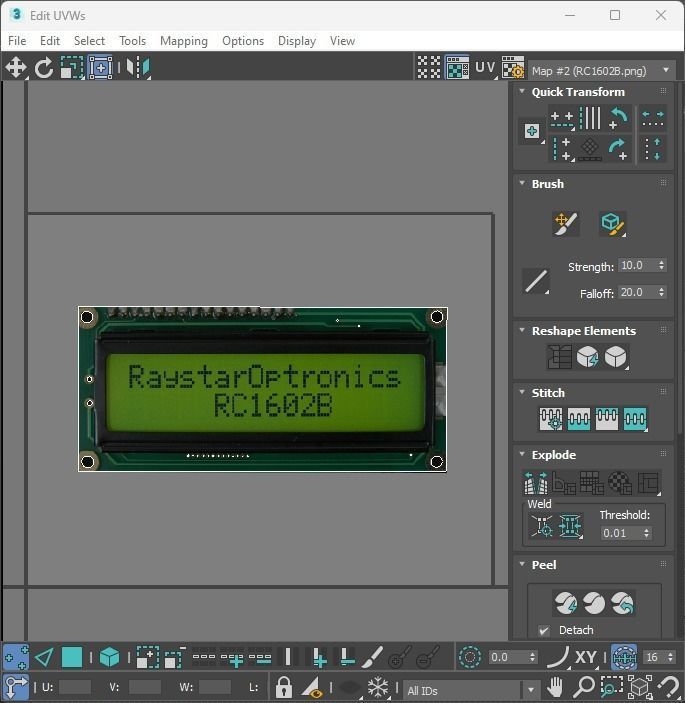
Task: Click the UV coordinates flyout button
Action: point(486,67)
